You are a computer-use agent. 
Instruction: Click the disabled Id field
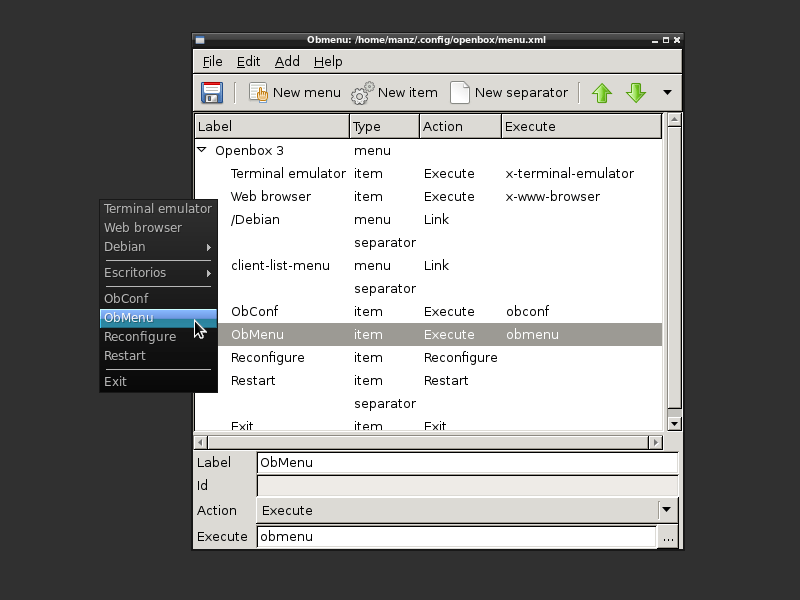click(467, 485)
